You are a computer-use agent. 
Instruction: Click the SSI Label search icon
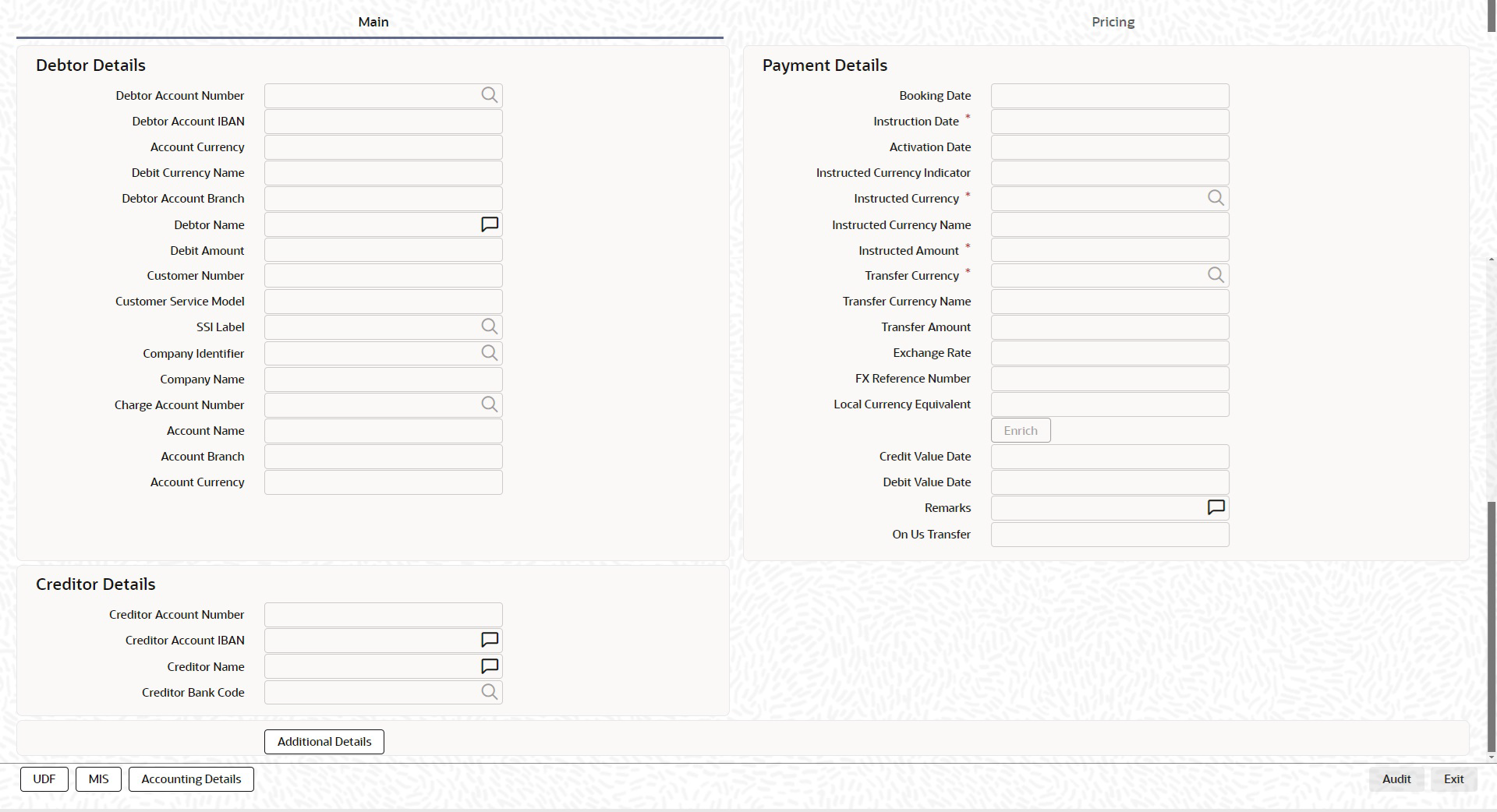(489, 327)
